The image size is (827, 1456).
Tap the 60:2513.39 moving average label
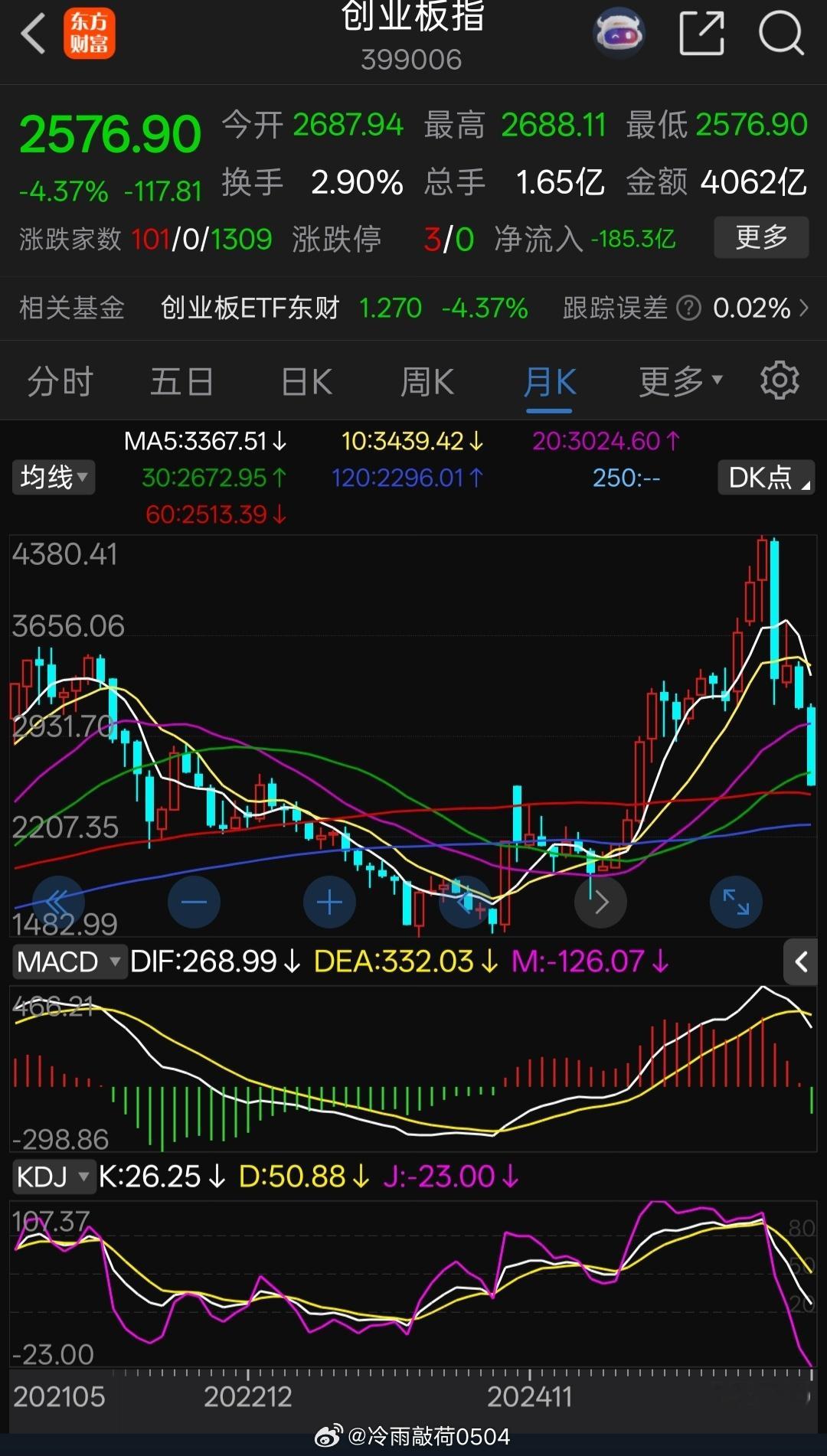216,514
